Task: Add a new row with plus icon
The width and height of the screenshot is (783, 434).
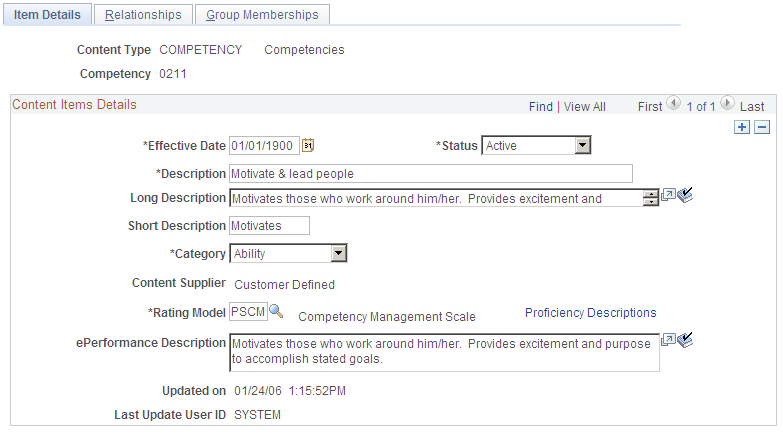Action: [x=742, y=127]
